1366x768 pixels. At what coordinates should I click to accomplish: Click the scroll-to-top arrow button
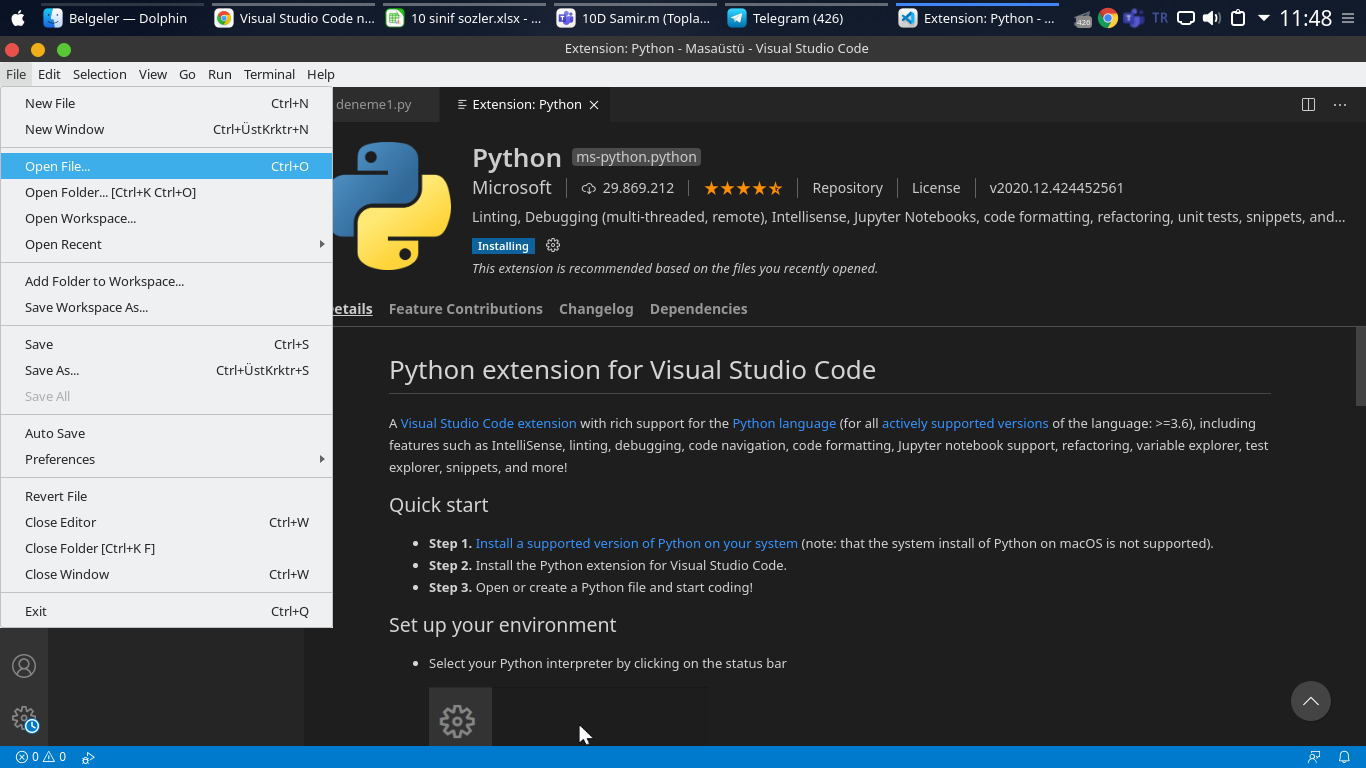tap(1310, 701)
